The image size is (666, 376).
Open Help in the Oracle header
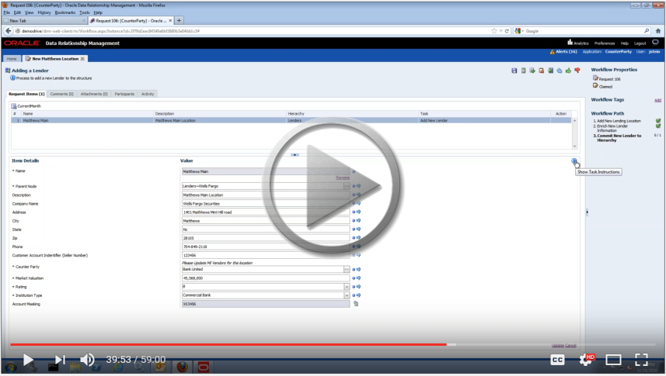point(624,43)
